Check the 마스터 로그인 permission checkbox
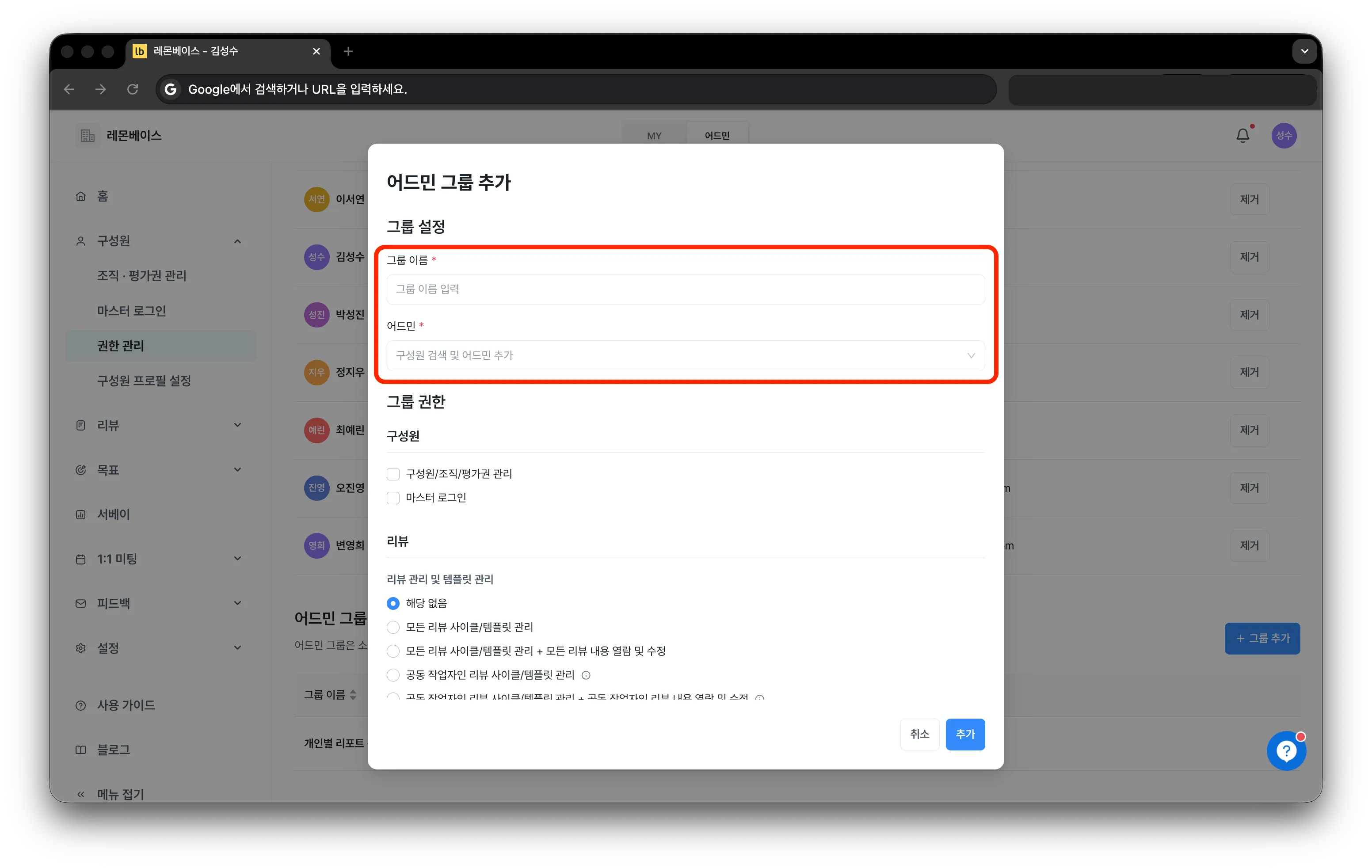This screenshot has height=868, width=1372. pos(393,498)
